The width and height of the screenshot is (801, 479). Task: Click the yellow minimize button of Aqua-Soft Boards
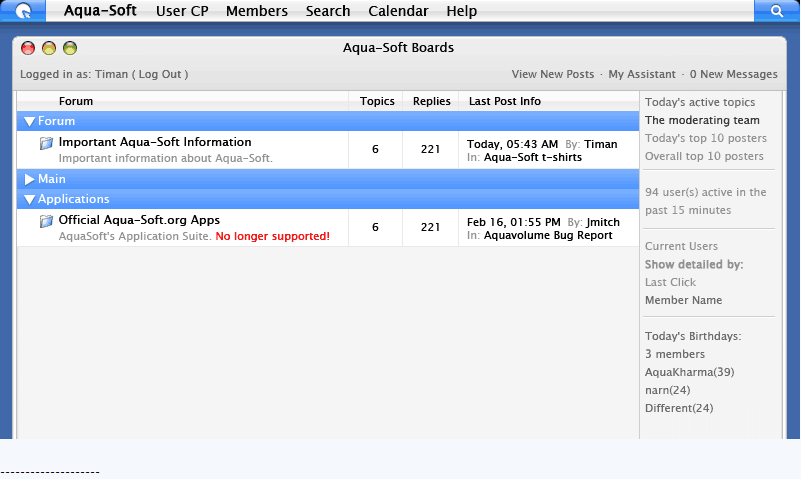click(49, 48)
